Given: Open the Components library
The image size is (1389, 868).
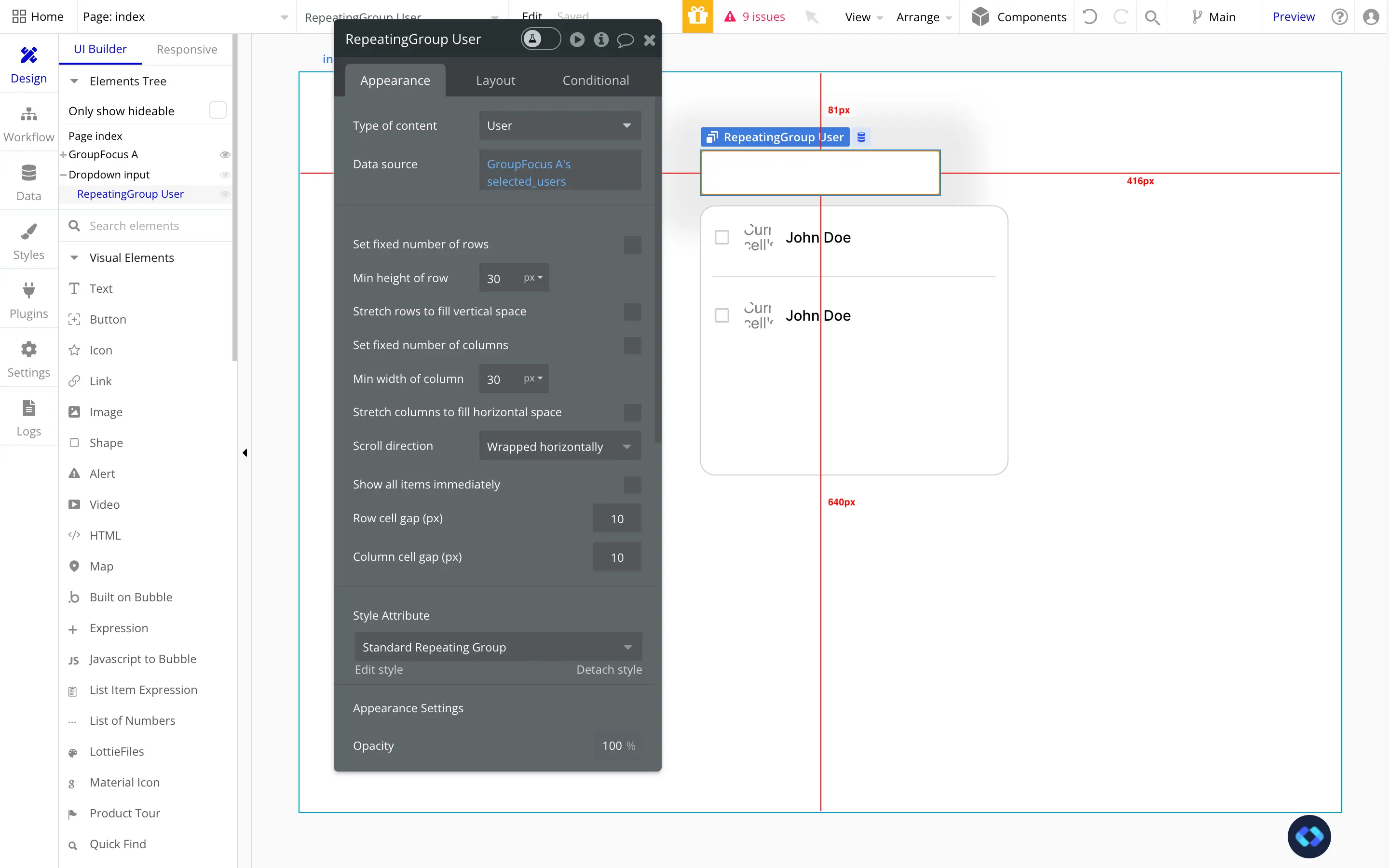Looking at the screenshot, I should click(x=1018, y=17).
